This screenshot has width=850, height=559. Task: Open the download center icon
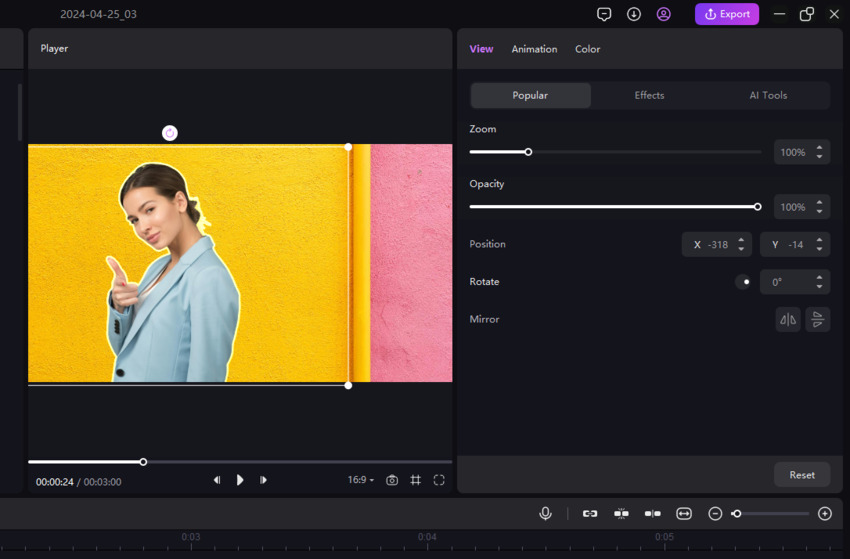pyautogui.click(x=634, y=14)
